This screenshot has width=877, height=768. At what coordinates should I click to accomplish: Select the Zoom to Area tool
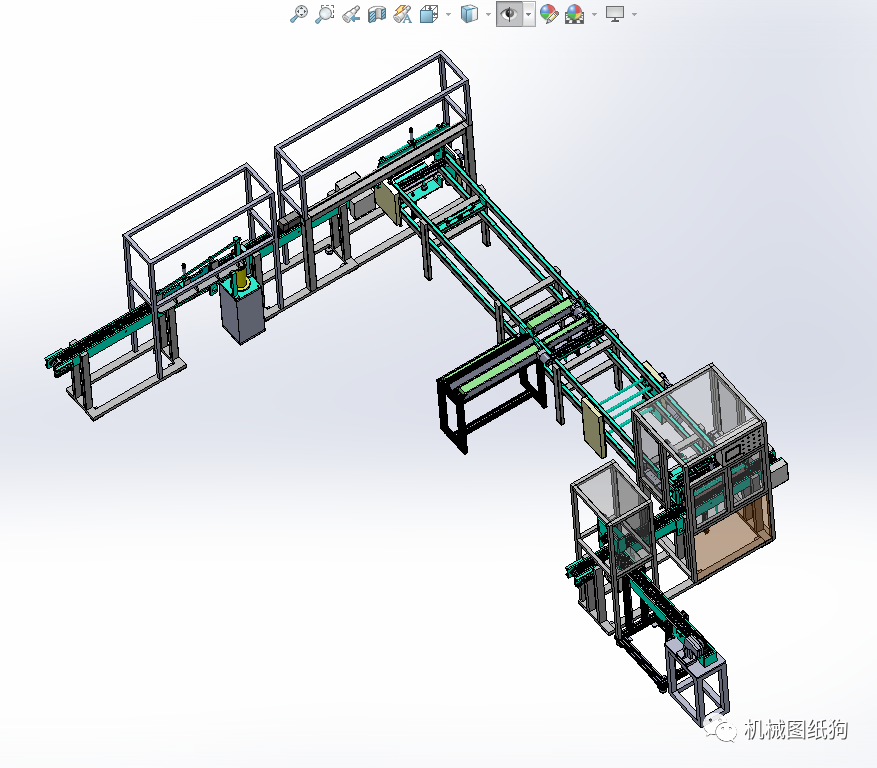[x=324, y=14]
